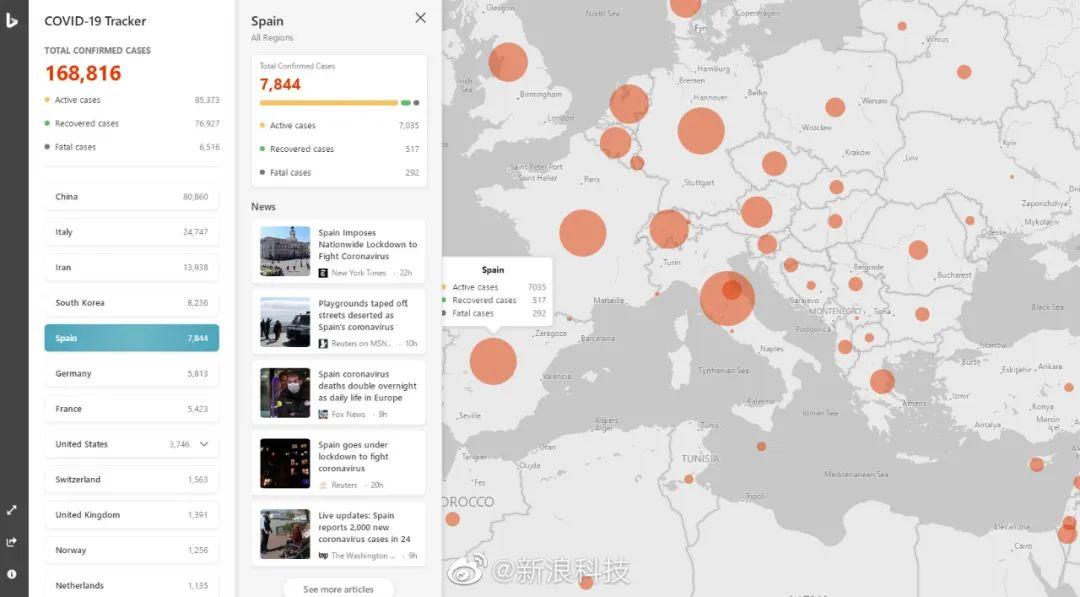
Task: Select Iran in the country list
Action: click(x=132, y=267)
